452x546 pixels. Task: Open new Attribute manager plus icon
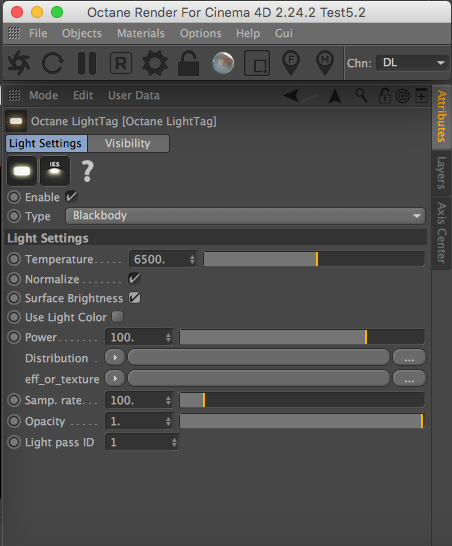click(x=421, y=96)
